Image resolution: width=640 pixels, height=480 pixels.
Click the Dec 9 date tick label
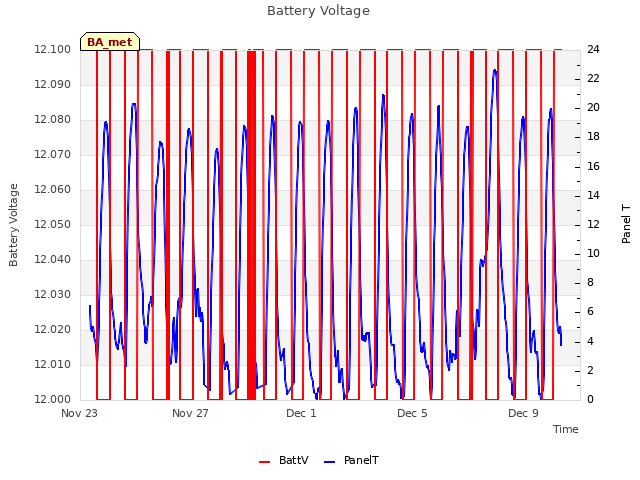click(x=523, y=413)
